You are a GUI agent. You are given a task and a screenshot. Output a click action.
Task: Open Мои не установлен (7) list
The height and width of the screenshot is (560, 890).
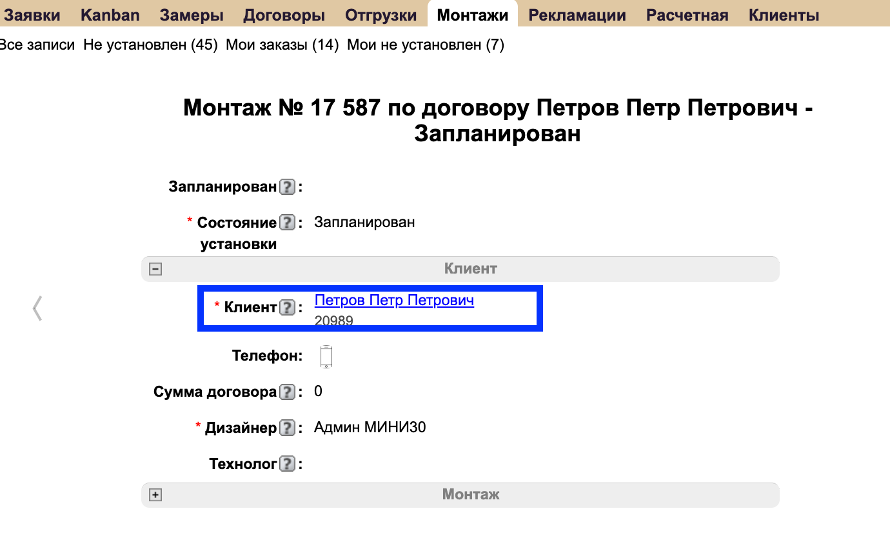pos(425,45)
